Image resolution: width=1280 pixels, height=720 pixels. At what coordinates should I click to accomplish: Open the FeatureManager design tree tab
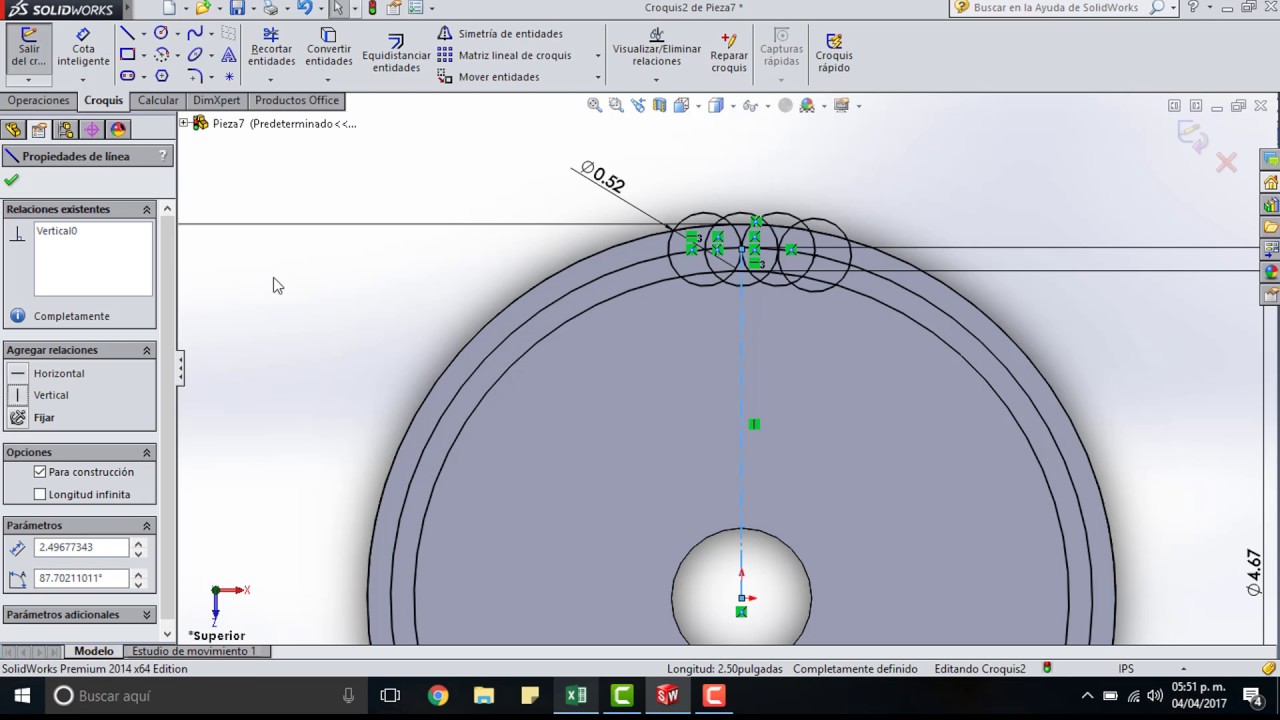pyautogui.click(x=13, y=129)
